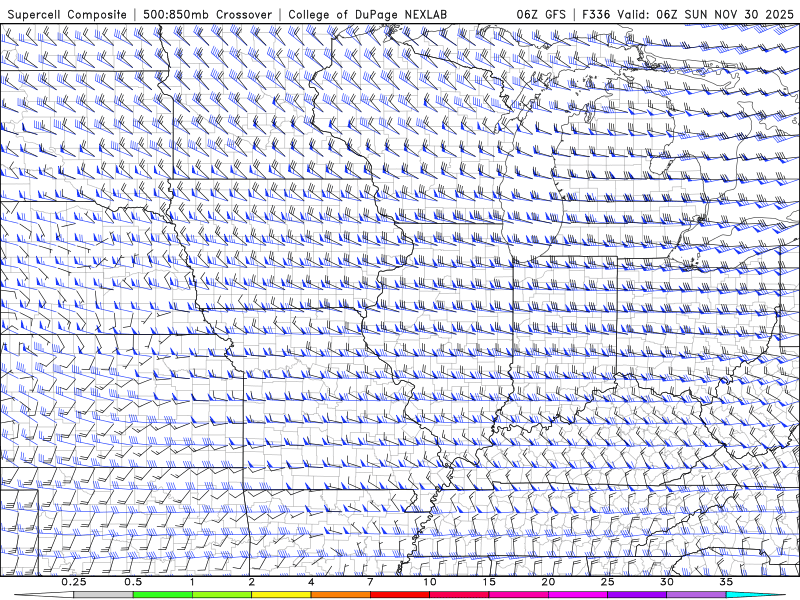Image resolution: width=800 pixels, height=600 pixels.
Task: Click the 4 value on the color scale
Action: tap(311, 582)
